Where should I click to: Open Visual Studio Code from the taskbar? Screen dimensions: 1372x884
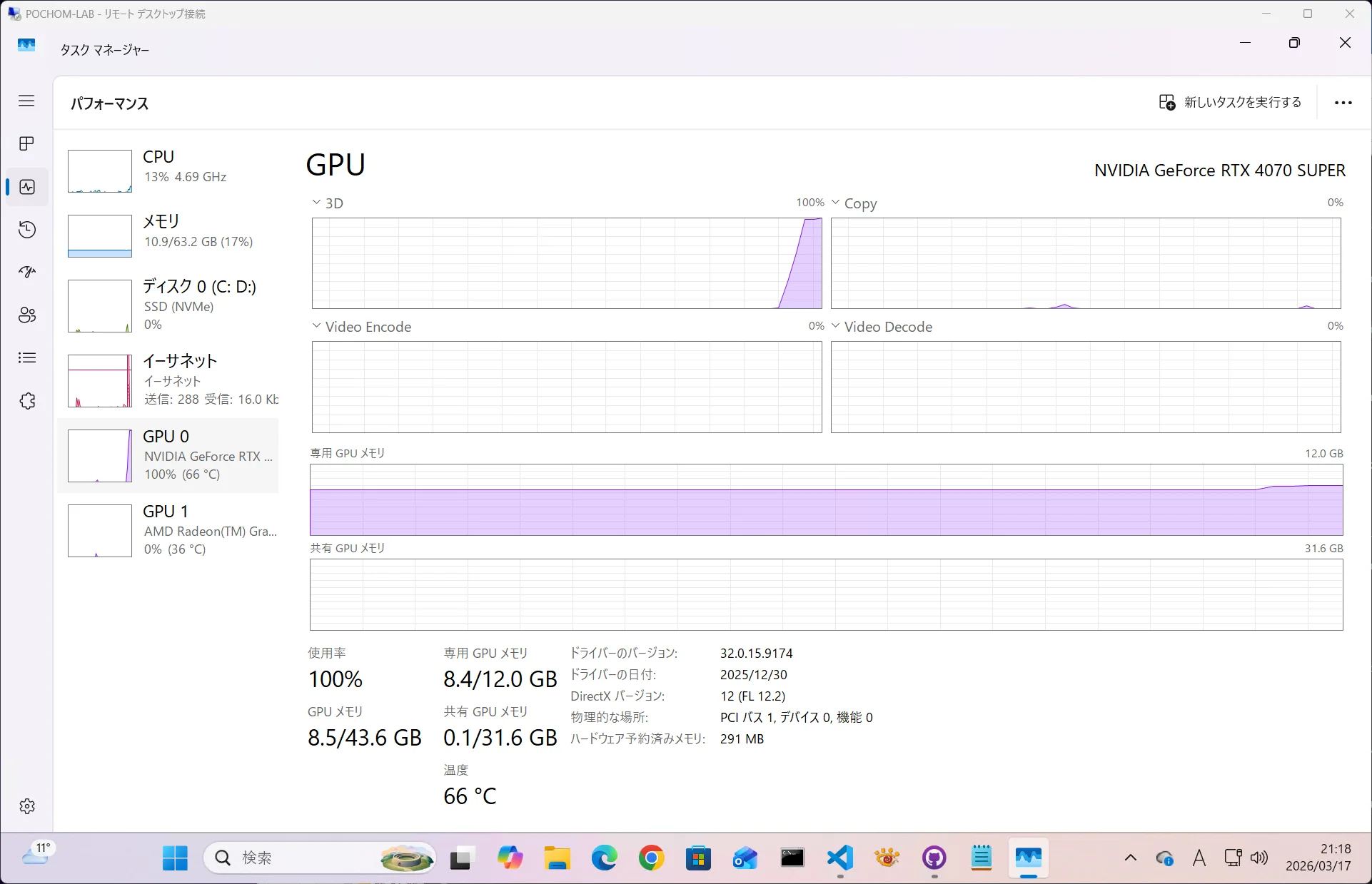point(839,858)
